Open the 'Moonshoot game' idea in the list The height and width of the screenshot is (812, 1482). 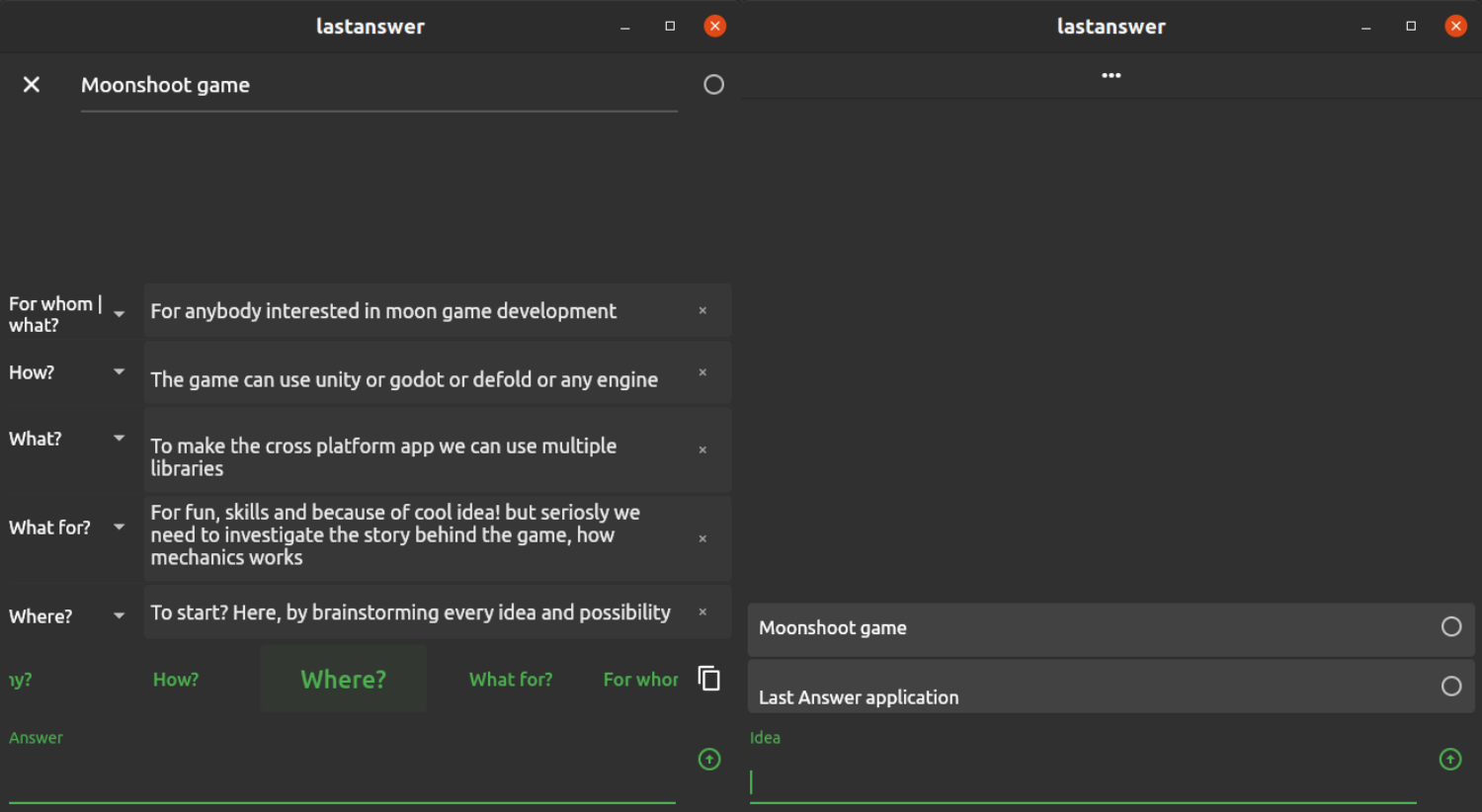(1111, 629)
